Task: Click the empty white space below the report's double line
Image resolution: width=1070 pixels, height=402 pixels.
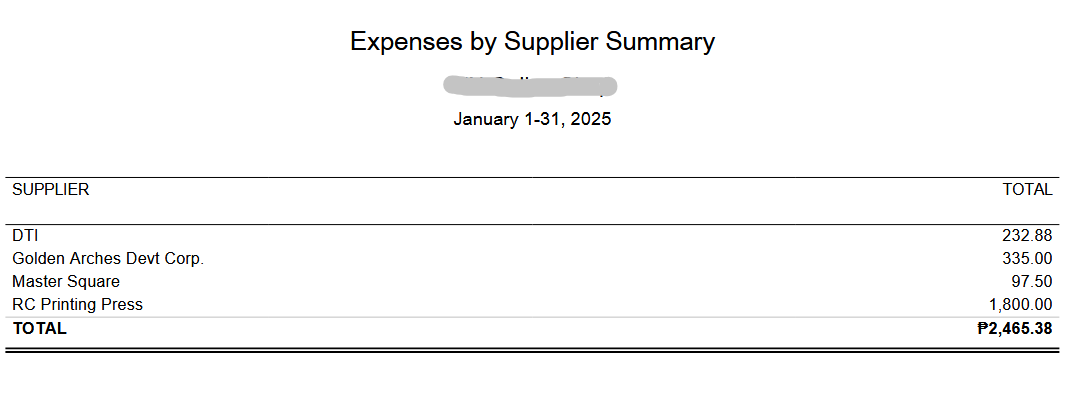Action: pos(532,380)
